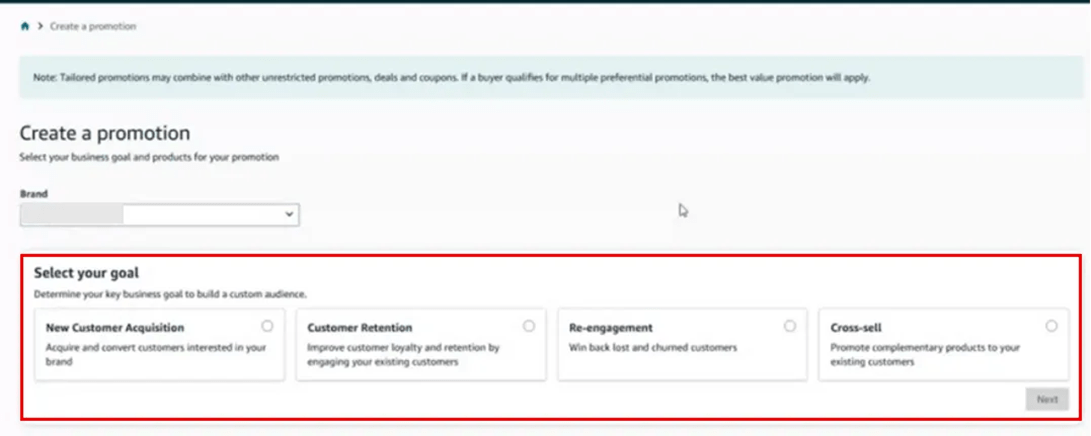Viewport: 1091px width, 436px height.
Task: Click the 'New Customer Acquisition' card title
Action: tap(115, 328)
